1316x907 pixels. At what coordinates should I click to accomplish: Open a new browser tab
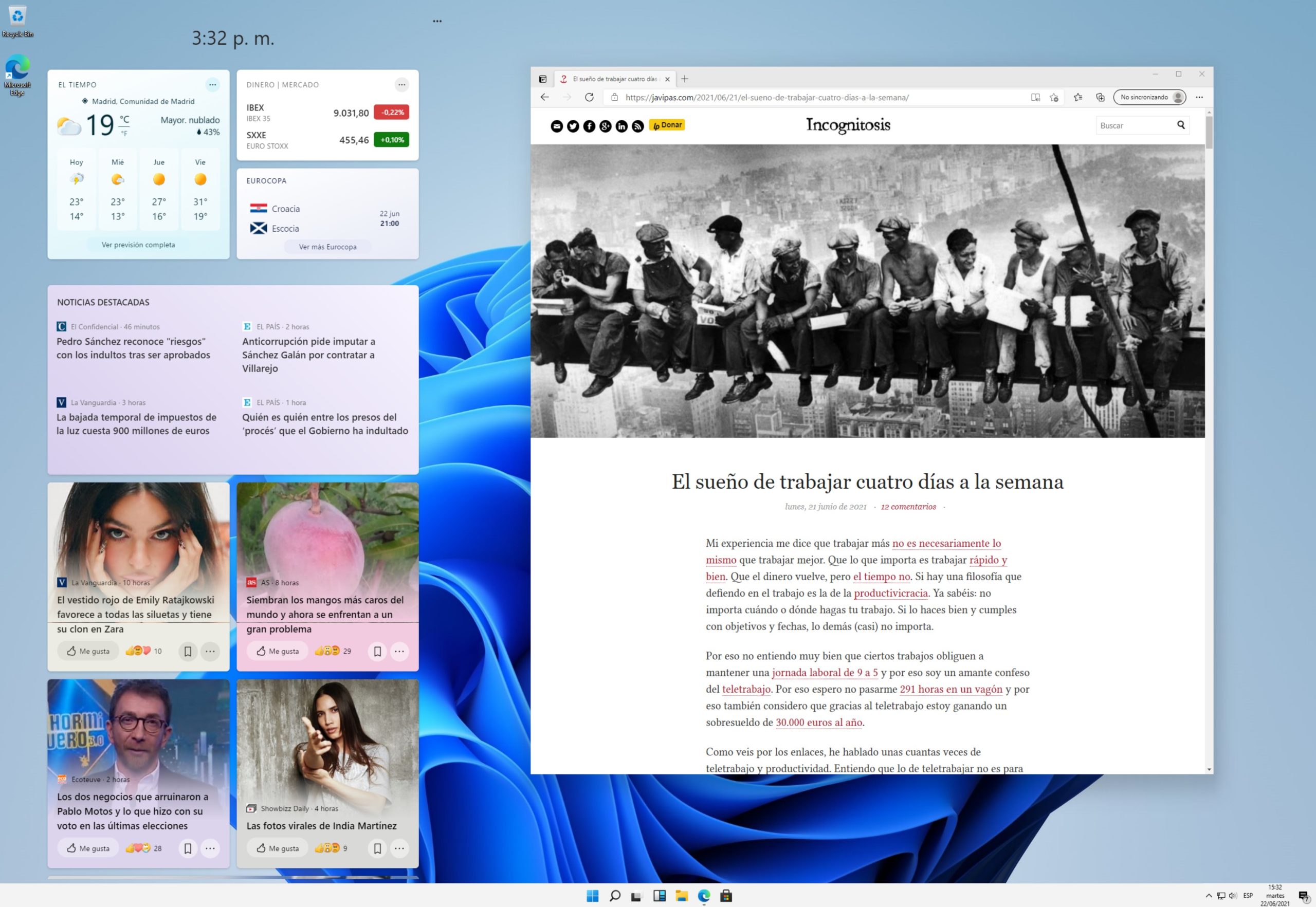pyautogui.click(x=684, y=79)
